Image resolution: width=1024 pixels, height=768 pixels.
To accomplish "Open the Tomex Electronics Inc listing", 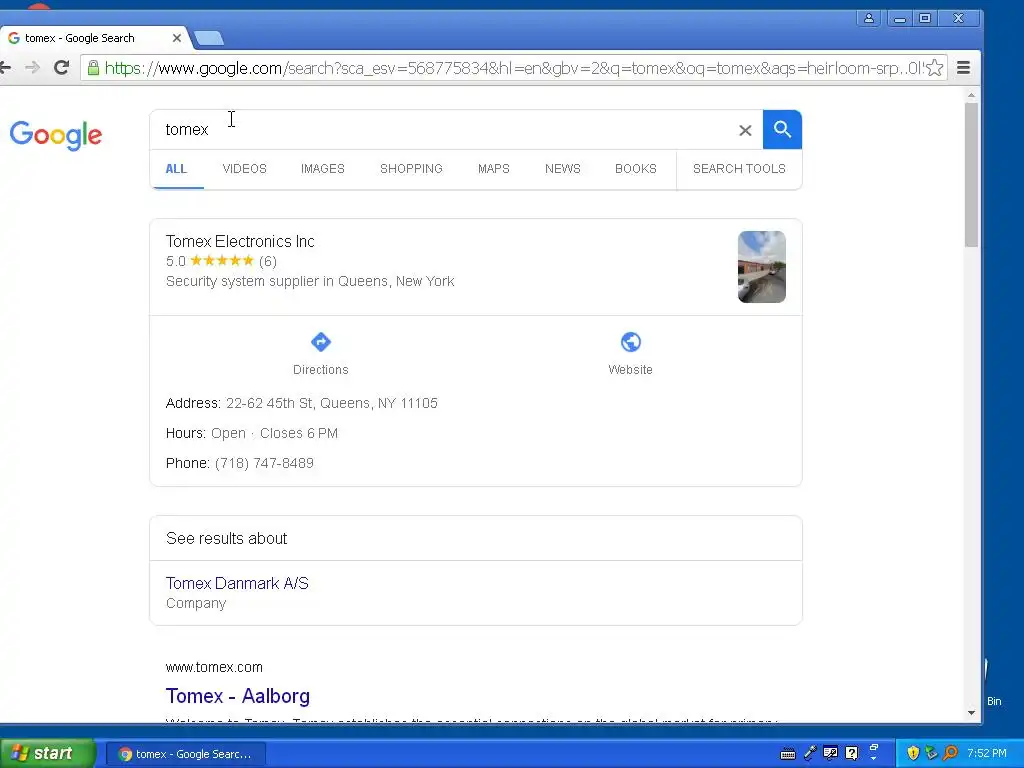I will (240, 242).
